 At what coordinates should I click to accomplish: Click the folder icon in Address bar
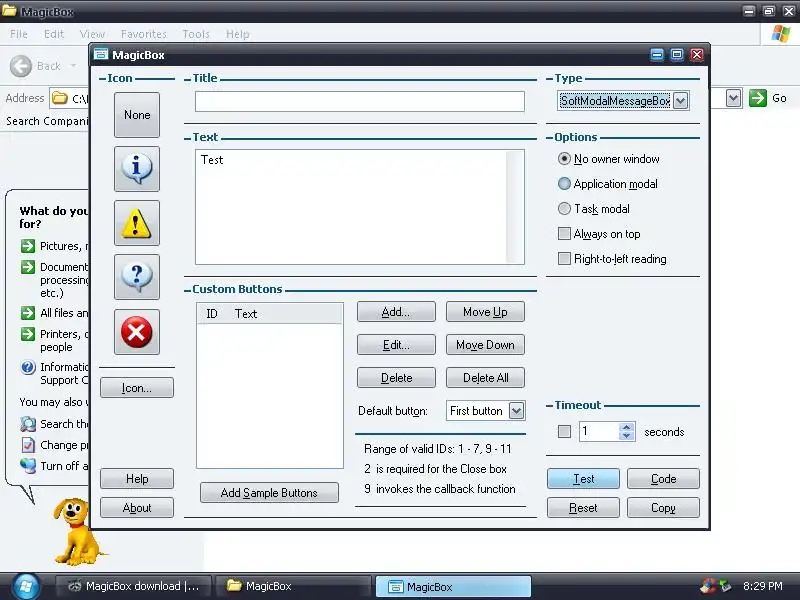pyautogui.click(x=60, y=97)
